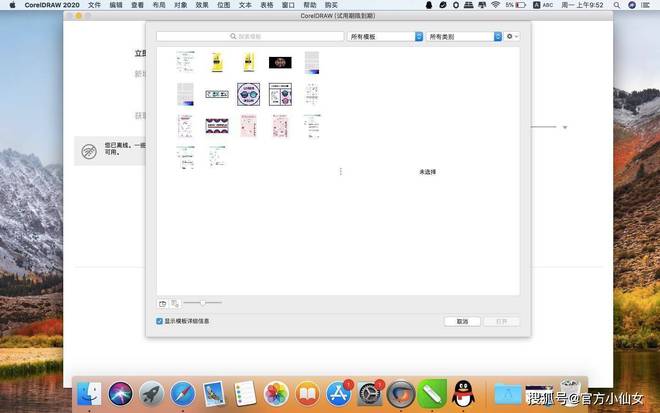Click the icon beside the browse folder icon
Viewport: 660px width, 413px height.
coord(175,303)
